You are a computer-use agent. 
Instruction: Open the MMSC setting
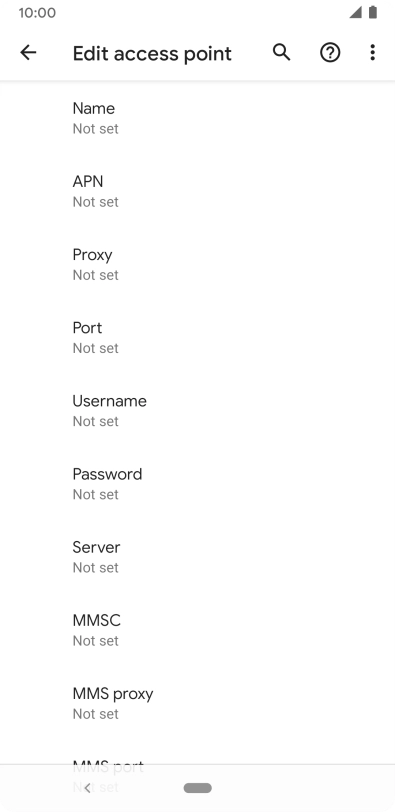(197, 630)
